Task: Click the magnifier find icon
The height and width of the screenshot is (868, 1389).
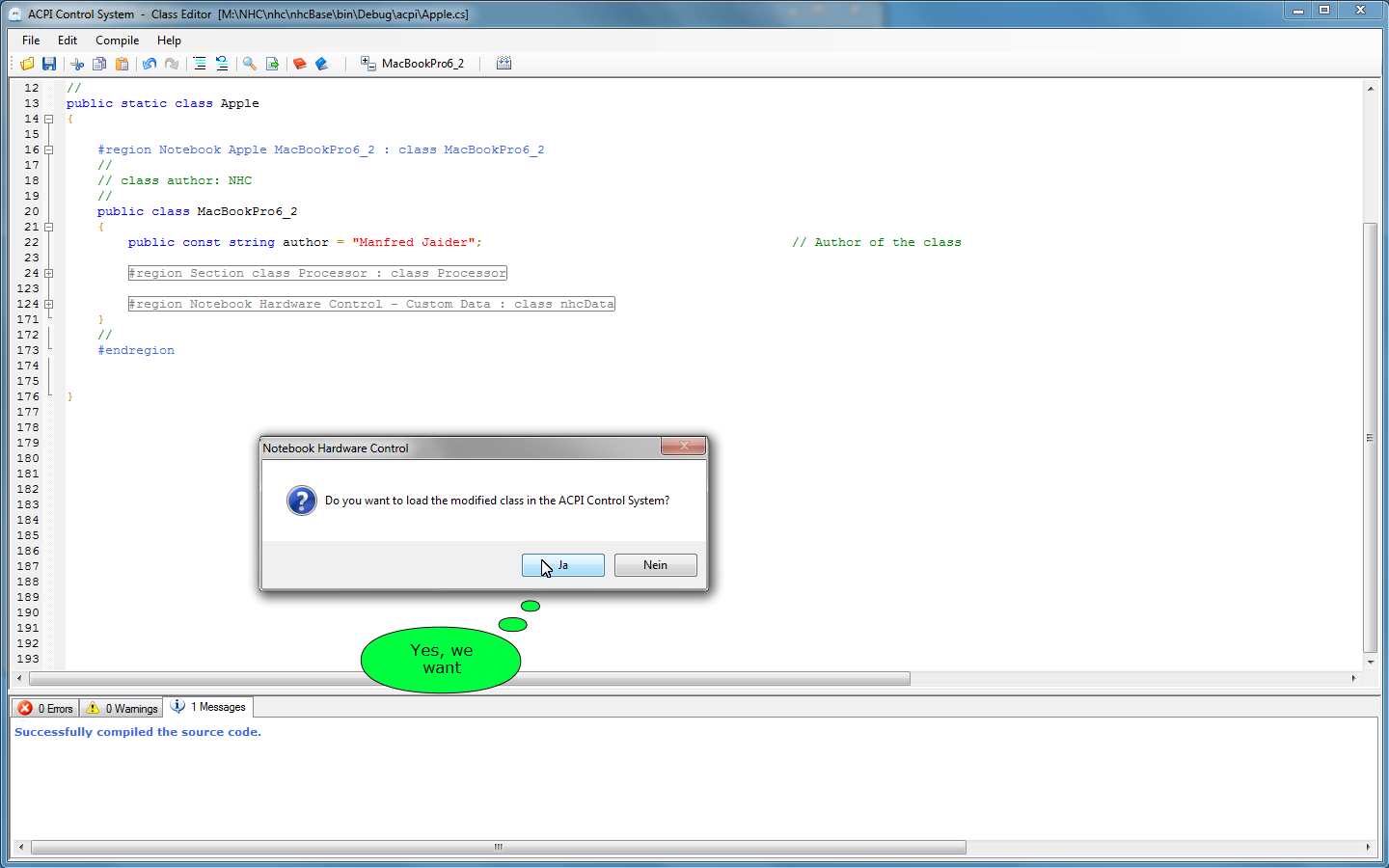Action: pyautogui.click(x=250, y=64)
